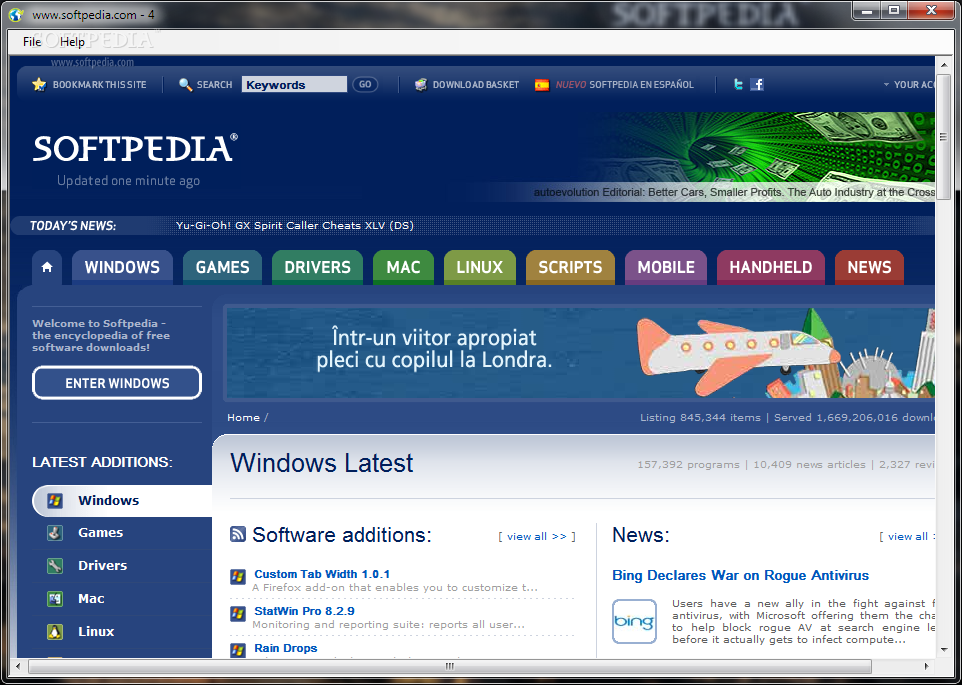962x685 pixels.
Task: Switch to the LINUX tab
Action: pyautogui.click(x=480, y=267)
